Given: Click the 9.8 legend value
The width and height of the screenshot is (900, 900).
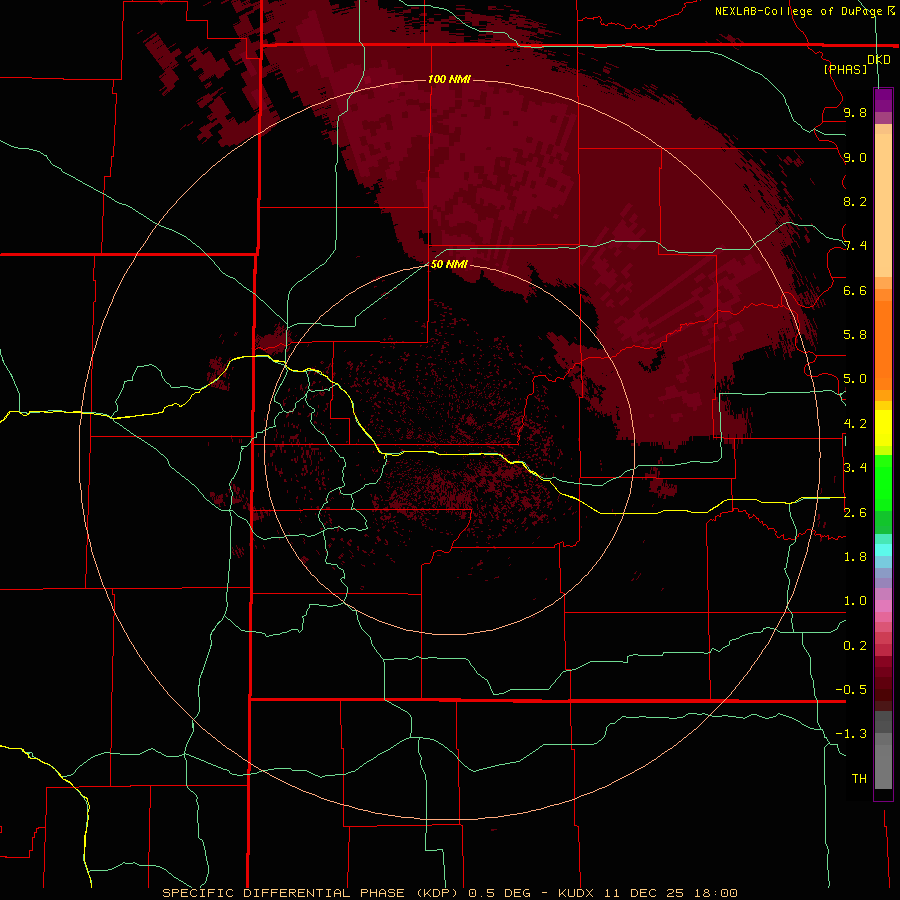Looking at the screenshot, I should tap(855, 112).
